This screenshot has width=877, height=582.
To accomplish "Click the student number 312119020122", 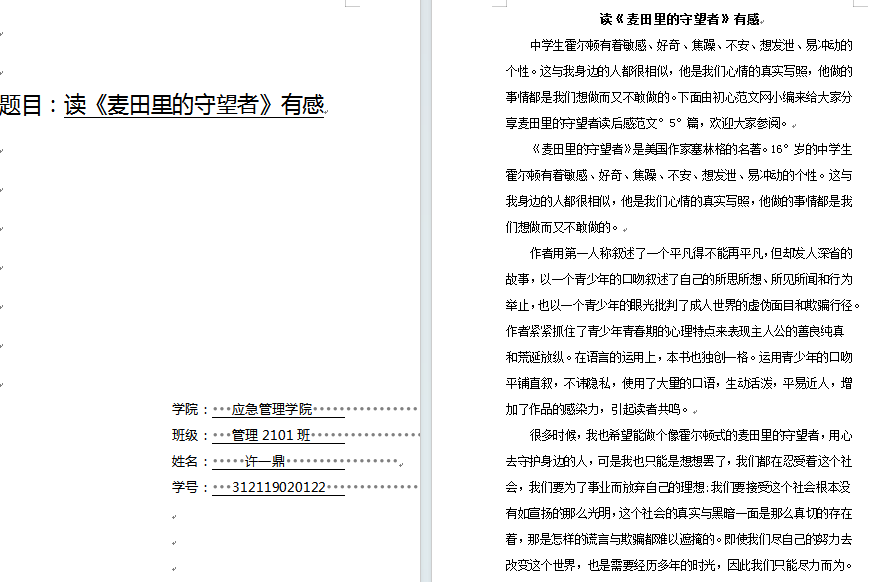I will 278,487.
